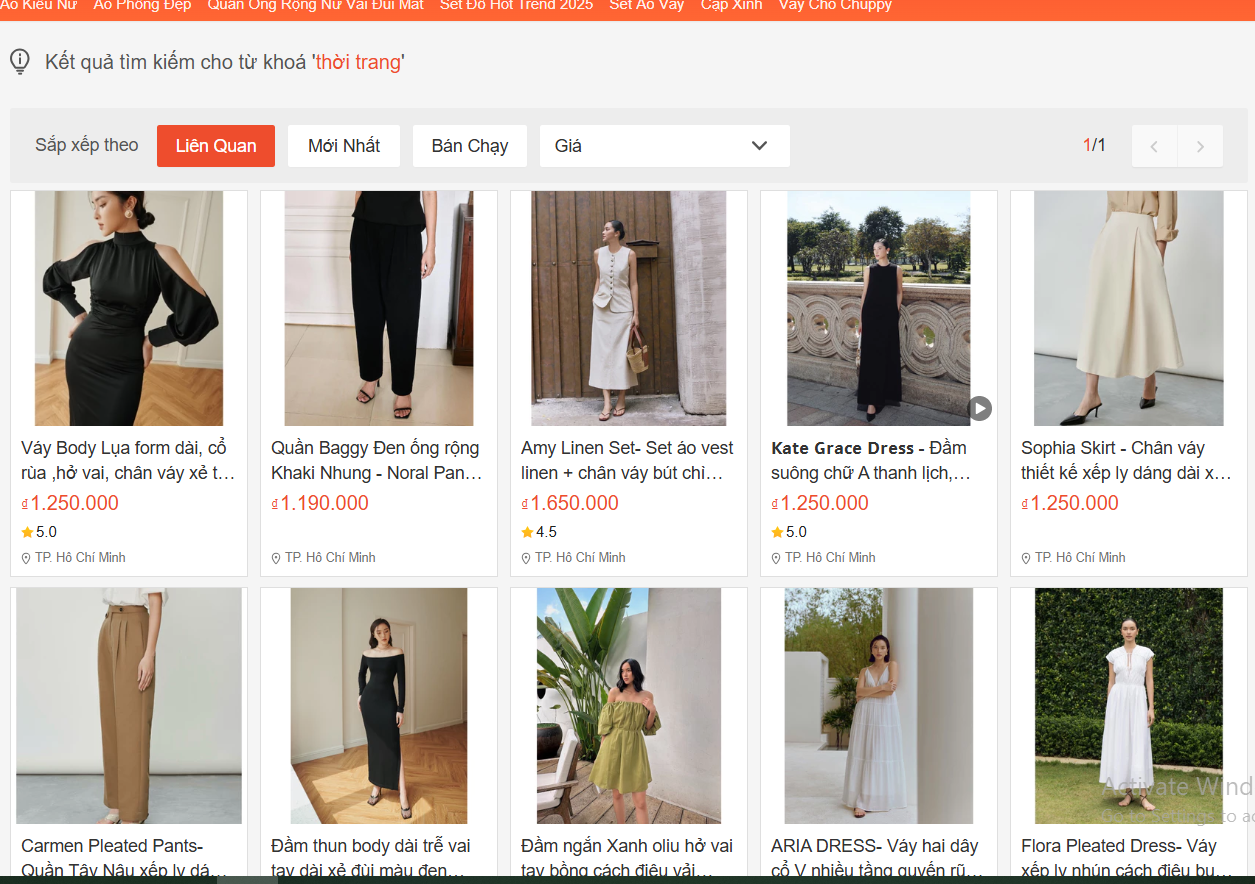Viewport: 1255px width, 884px height.
Task: Click the lightbulb icon beside search results text
Action: (20, 62)
